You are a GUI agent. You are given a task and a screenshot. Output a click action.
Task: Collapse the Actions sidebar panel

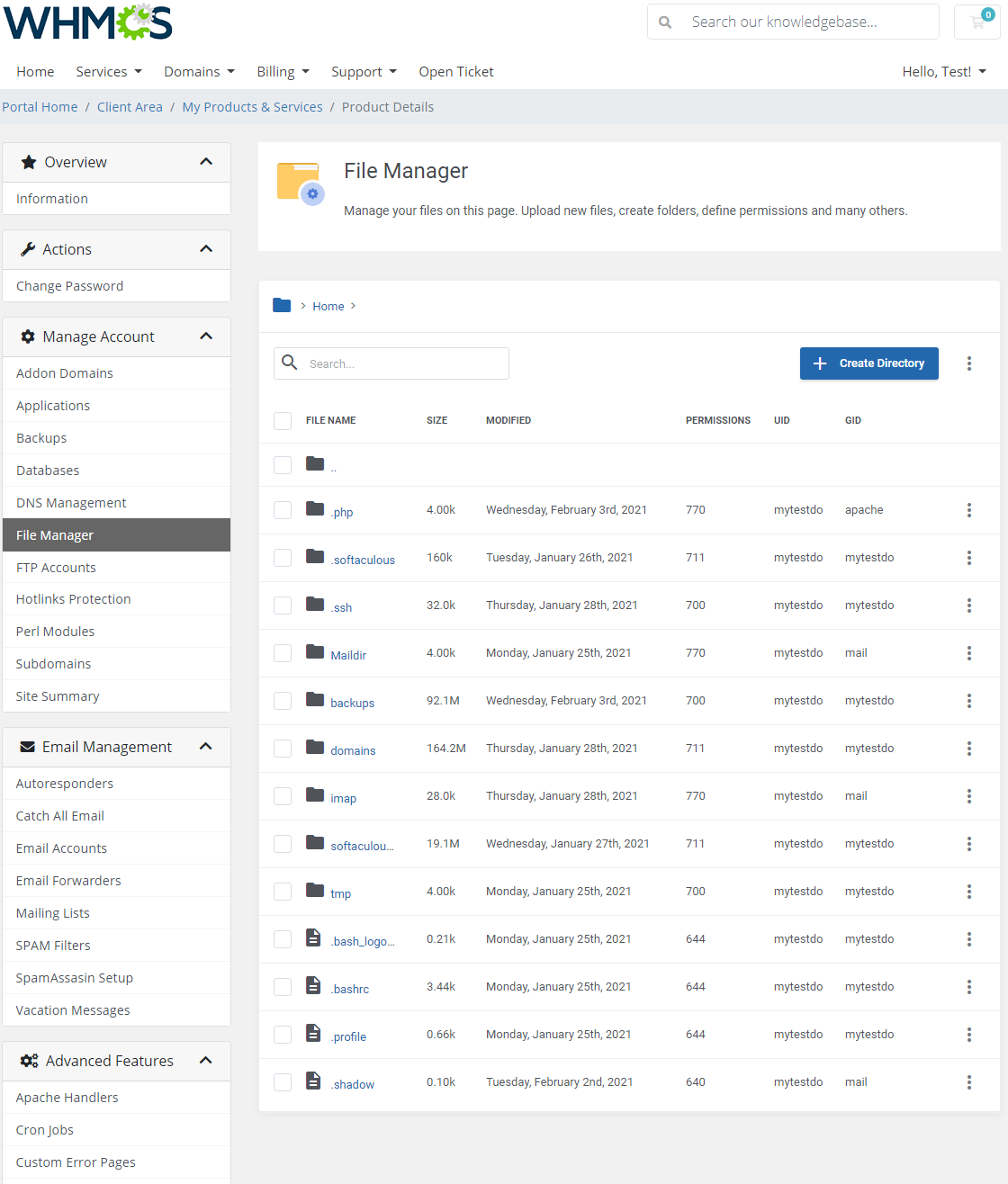(x=206, y=249)
